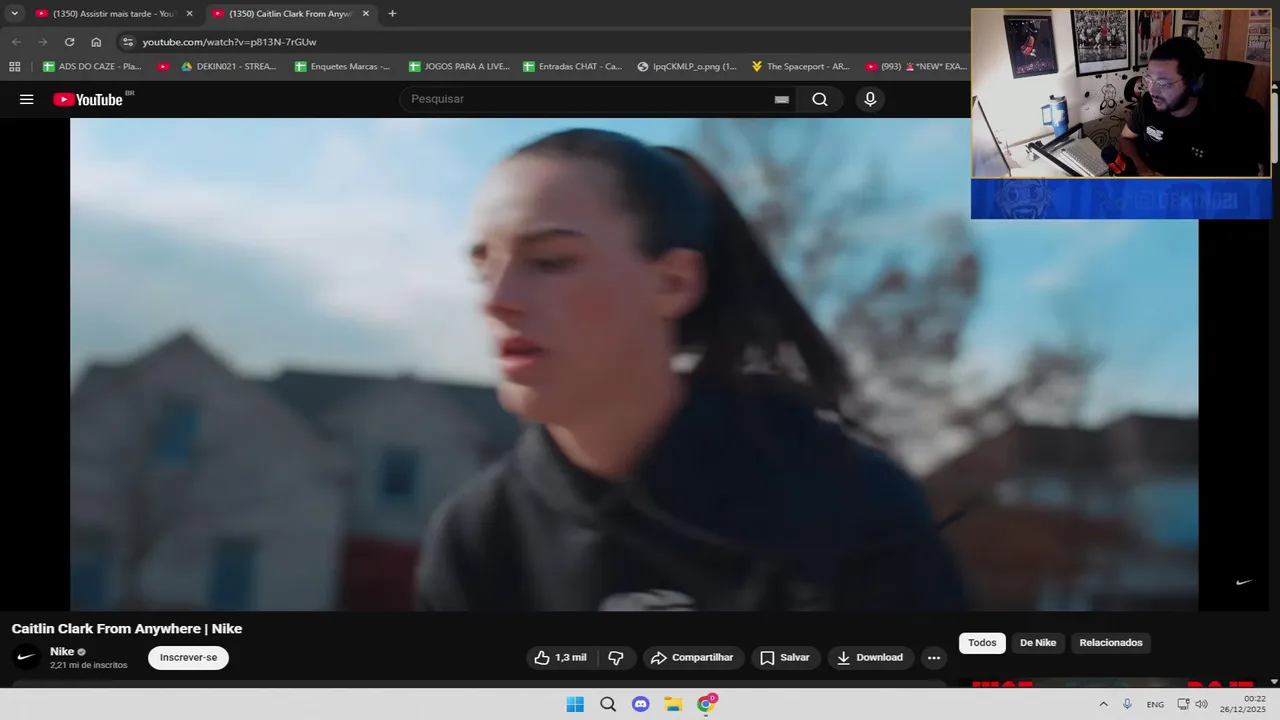Image resolution: width=1280 pixels, height=720 pixels.
Task: Go to the YouTube home logo
Action: (x=88, y=99)
